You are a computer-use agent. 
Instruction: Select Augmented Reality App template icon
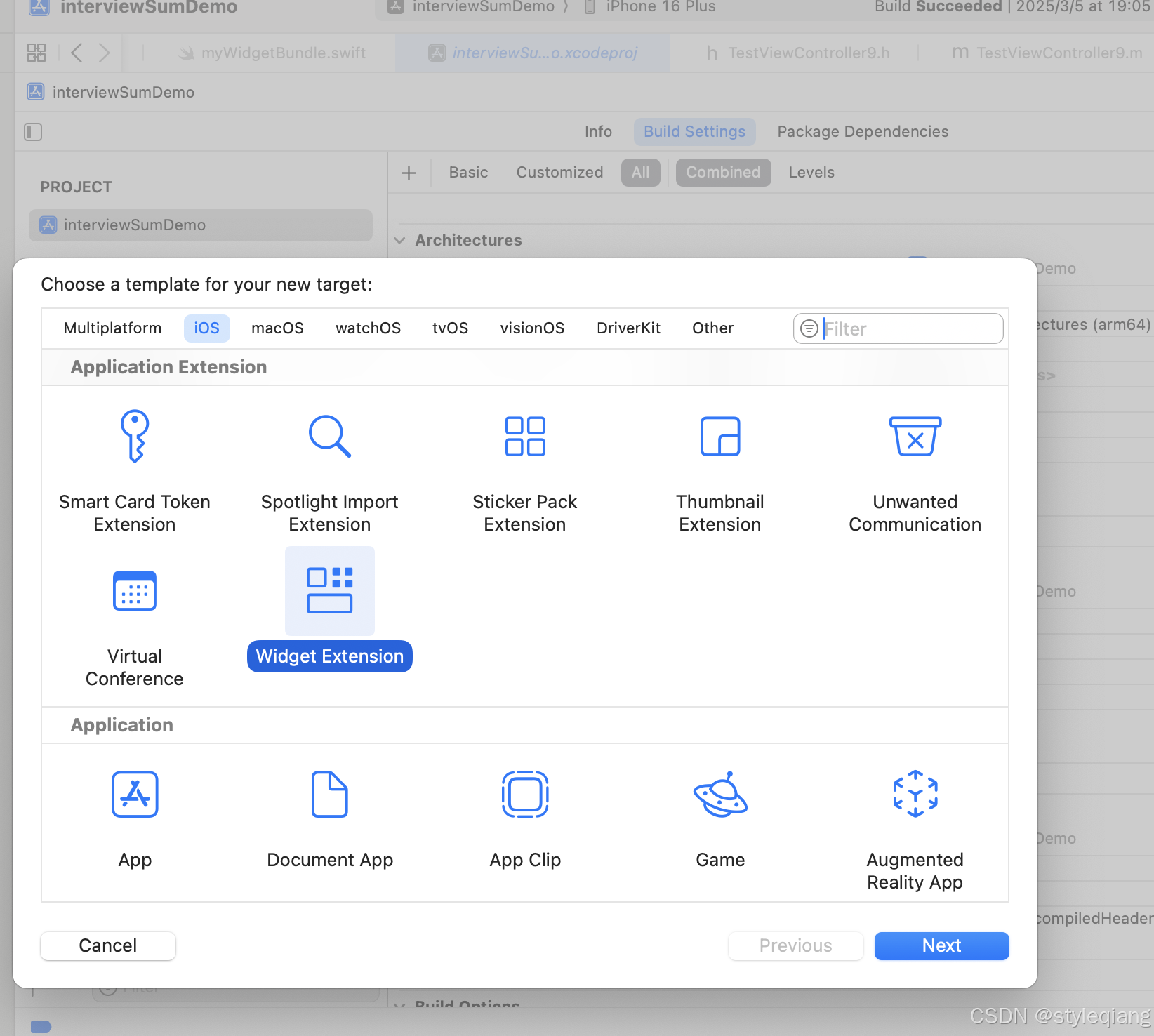915,794
